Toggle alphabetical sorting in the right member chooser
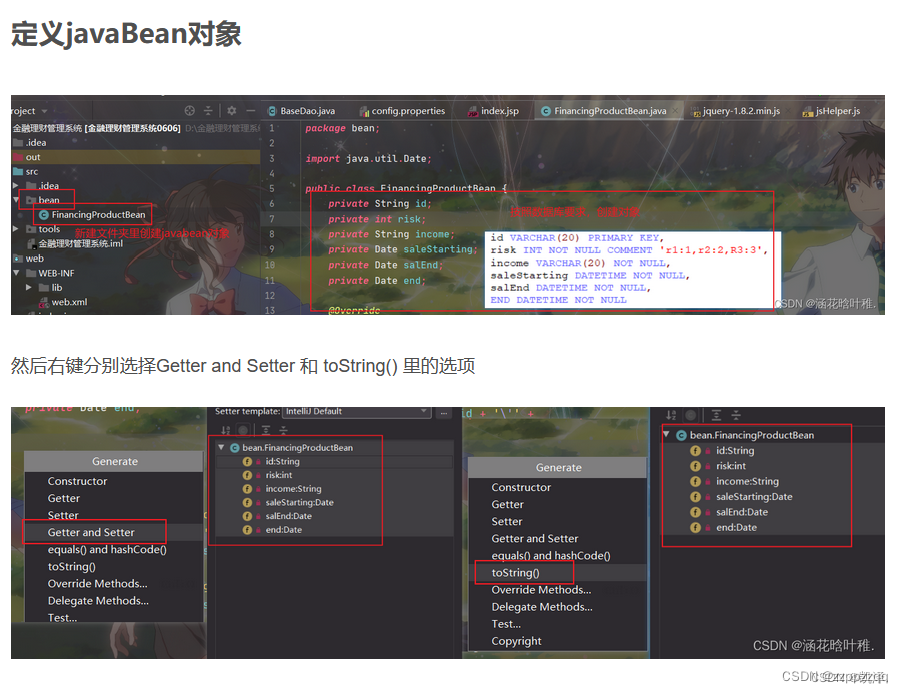The height and width of the screenshot is (693, 903). [x=670, y=414]
